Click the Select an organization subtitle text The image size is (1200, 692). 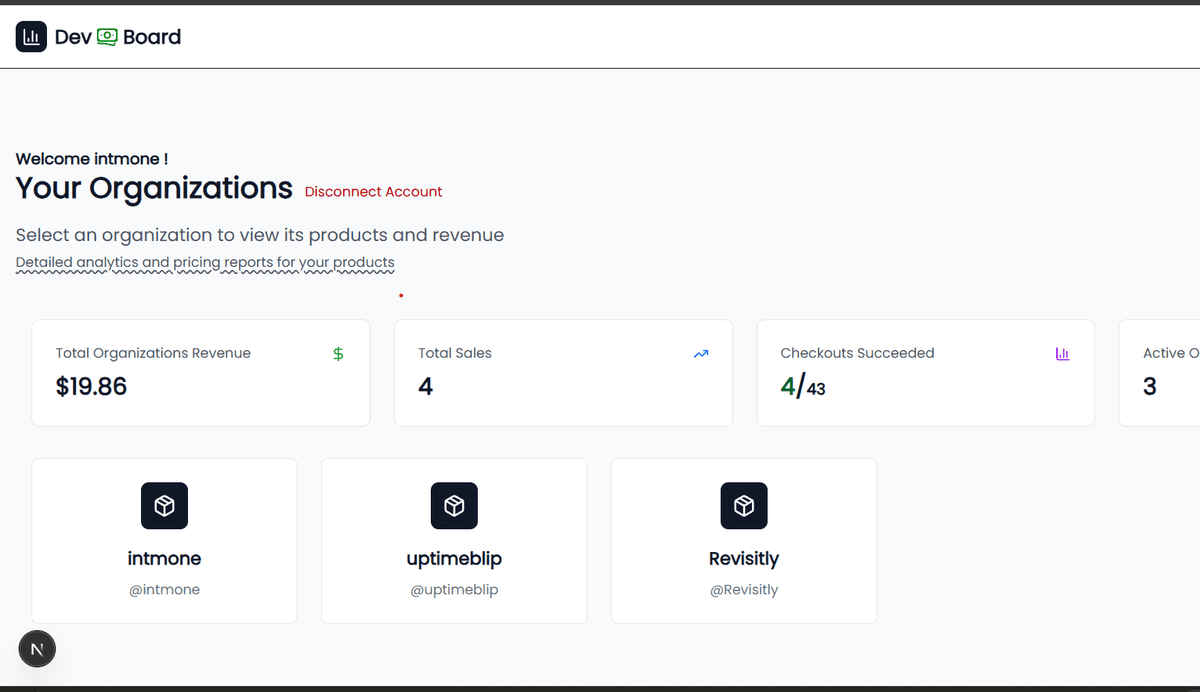(260, 235)
